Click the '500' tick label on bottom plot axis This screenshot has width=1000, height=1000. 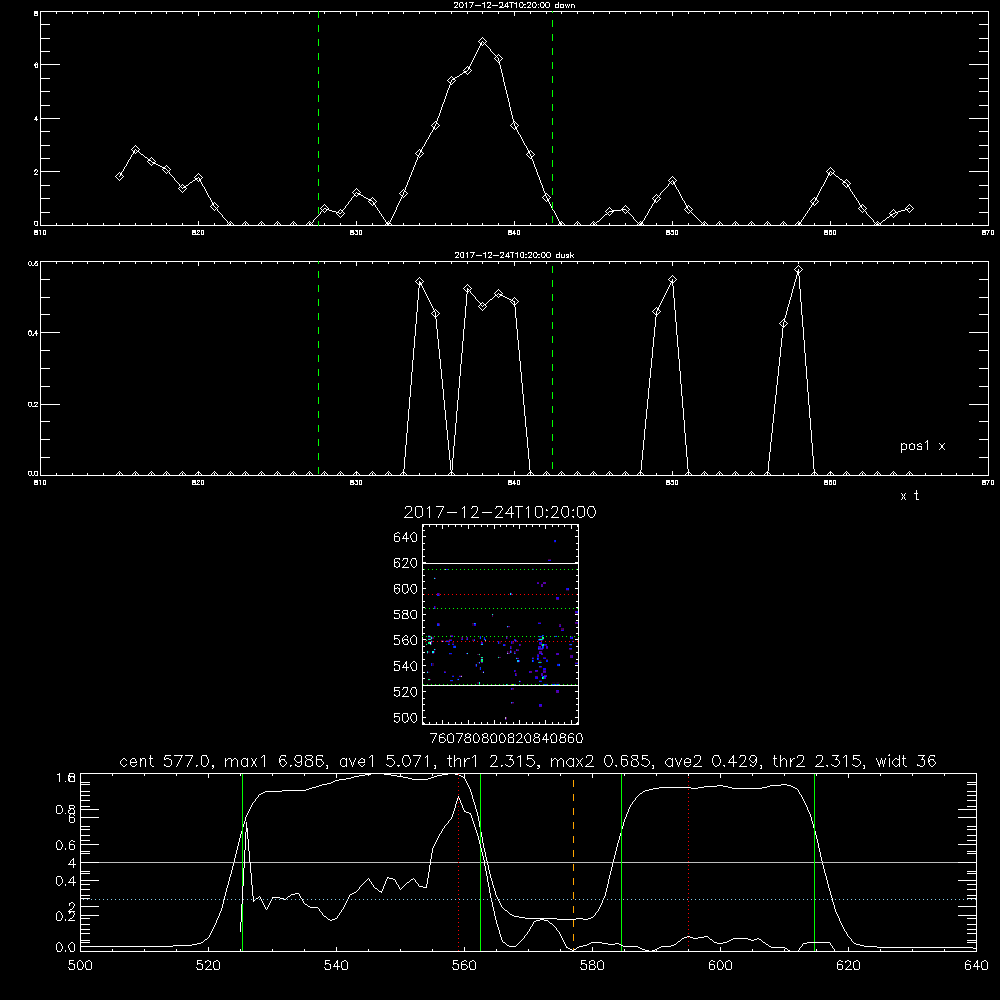[80, 966]
